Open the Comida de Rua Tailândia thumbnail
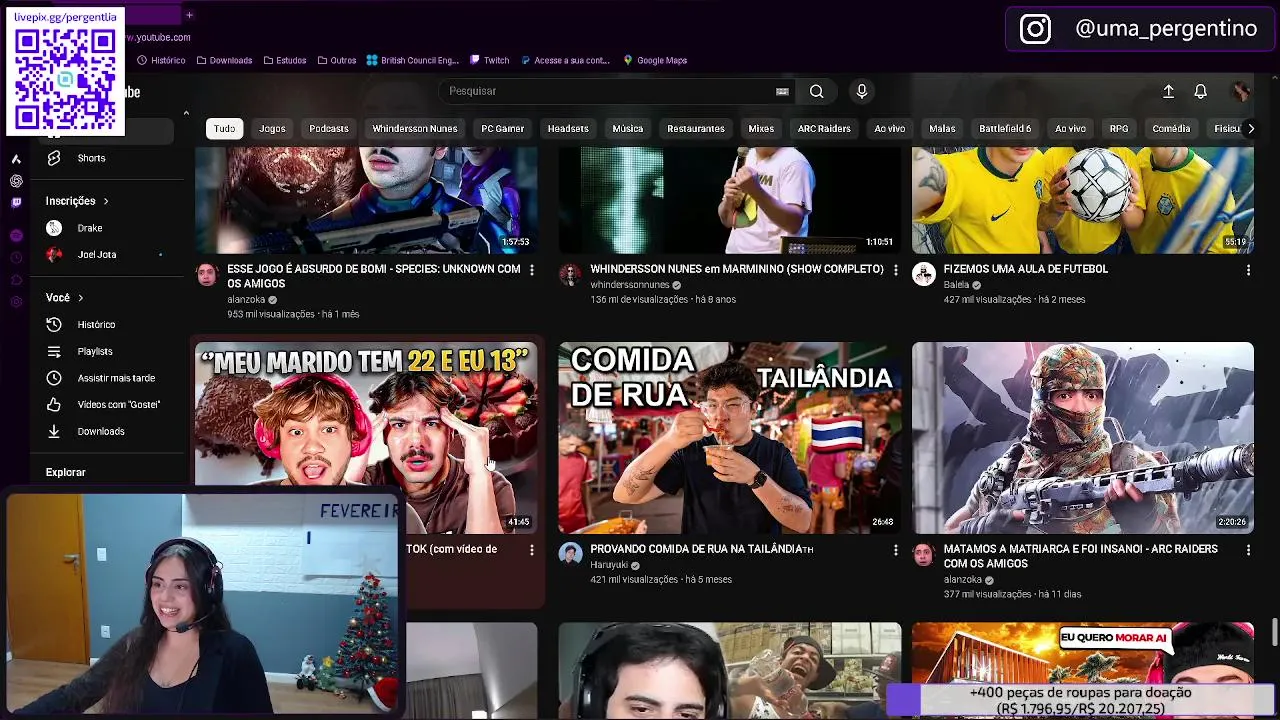 click(730, 438)
